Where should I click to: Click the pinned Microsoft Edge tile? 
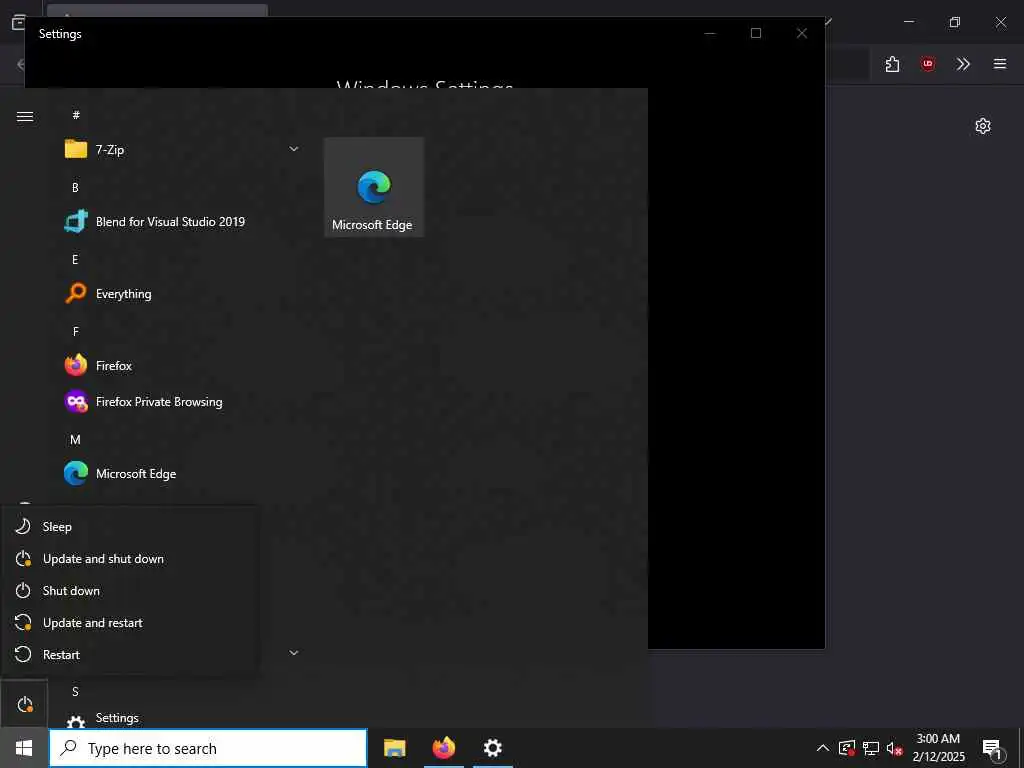pos(374,187)
